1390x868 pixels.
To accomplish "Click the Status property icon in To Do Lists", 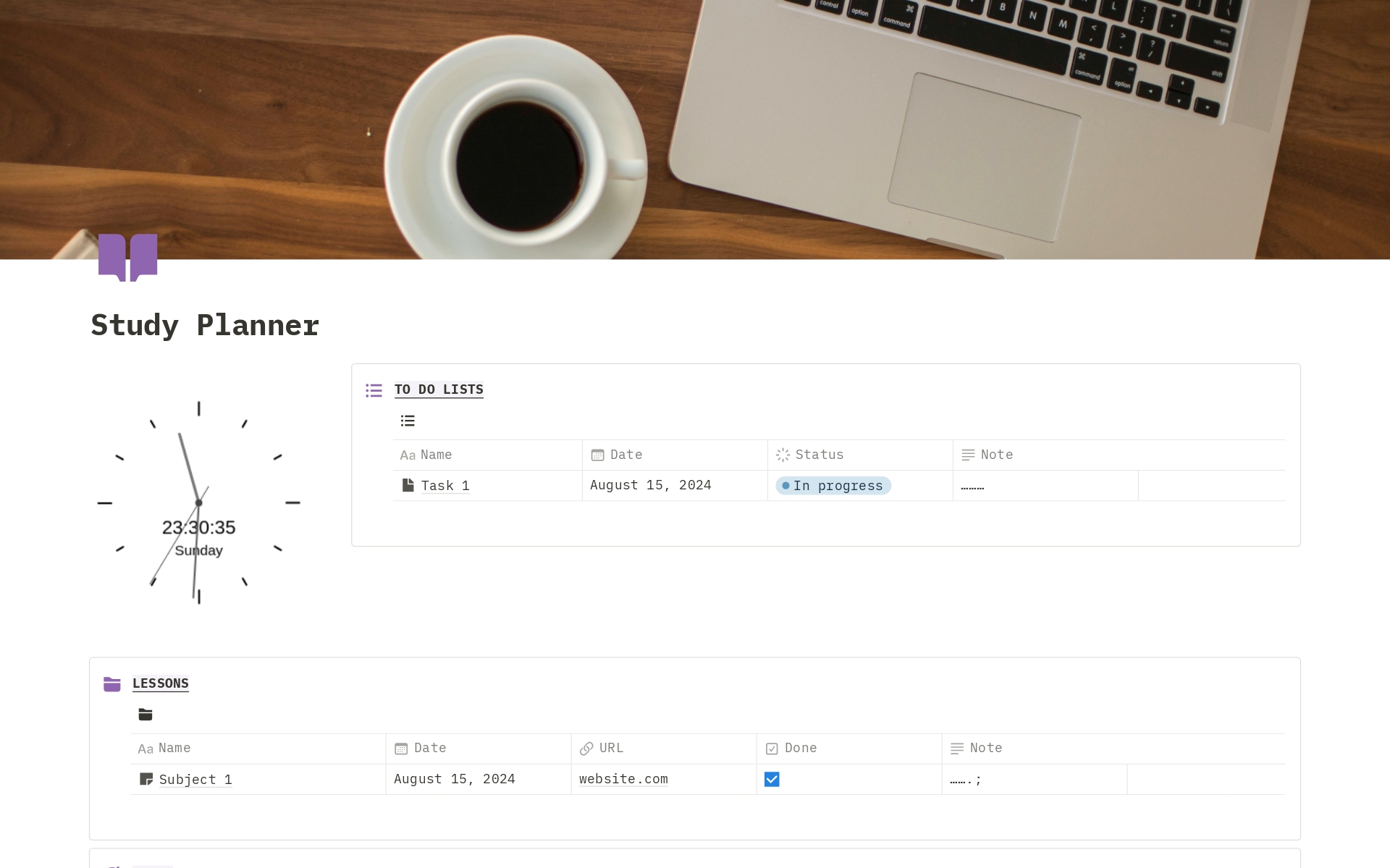I will (x=783, y=455).
